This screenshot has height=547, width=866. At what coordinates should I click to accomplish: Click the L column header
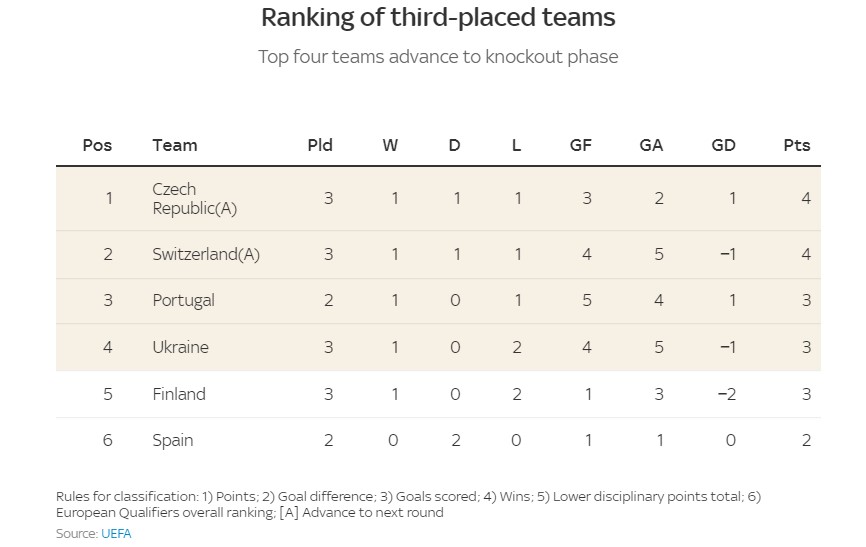[x=516, y=145]
